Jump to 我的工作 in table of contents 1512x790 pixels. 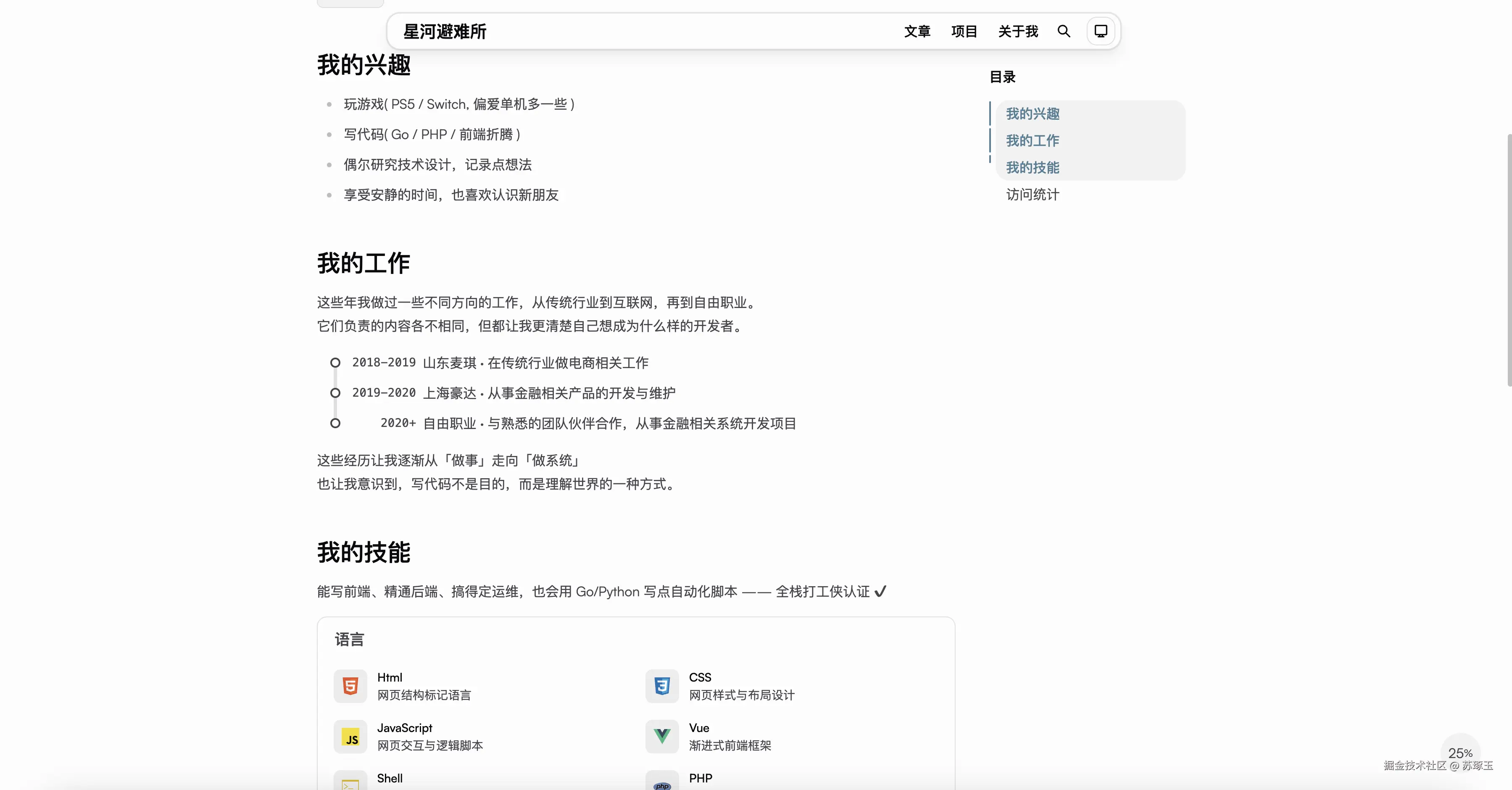pos(1033,141)
